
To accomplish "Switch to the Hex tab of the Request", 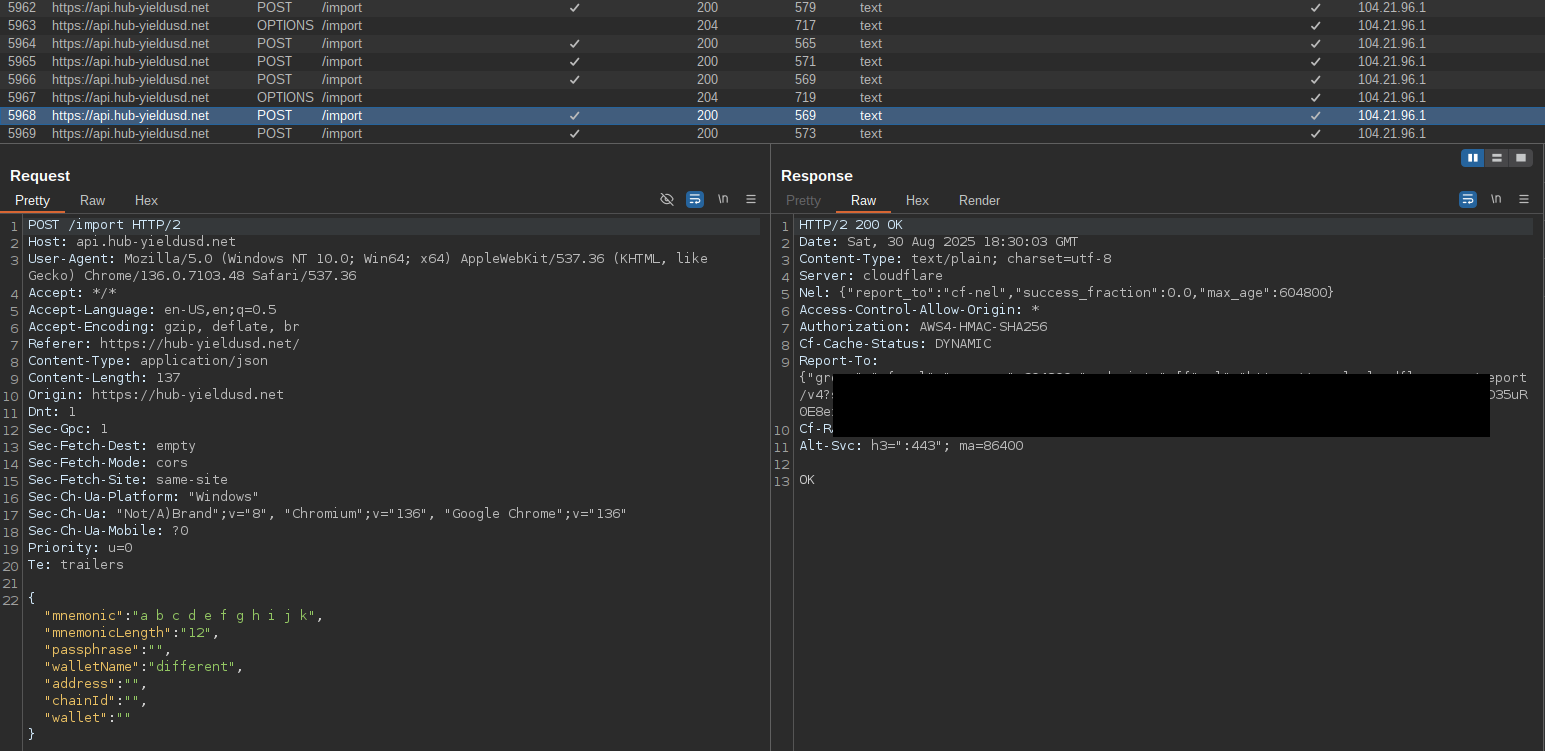I will pyautogui.click(x=146, y=200).
